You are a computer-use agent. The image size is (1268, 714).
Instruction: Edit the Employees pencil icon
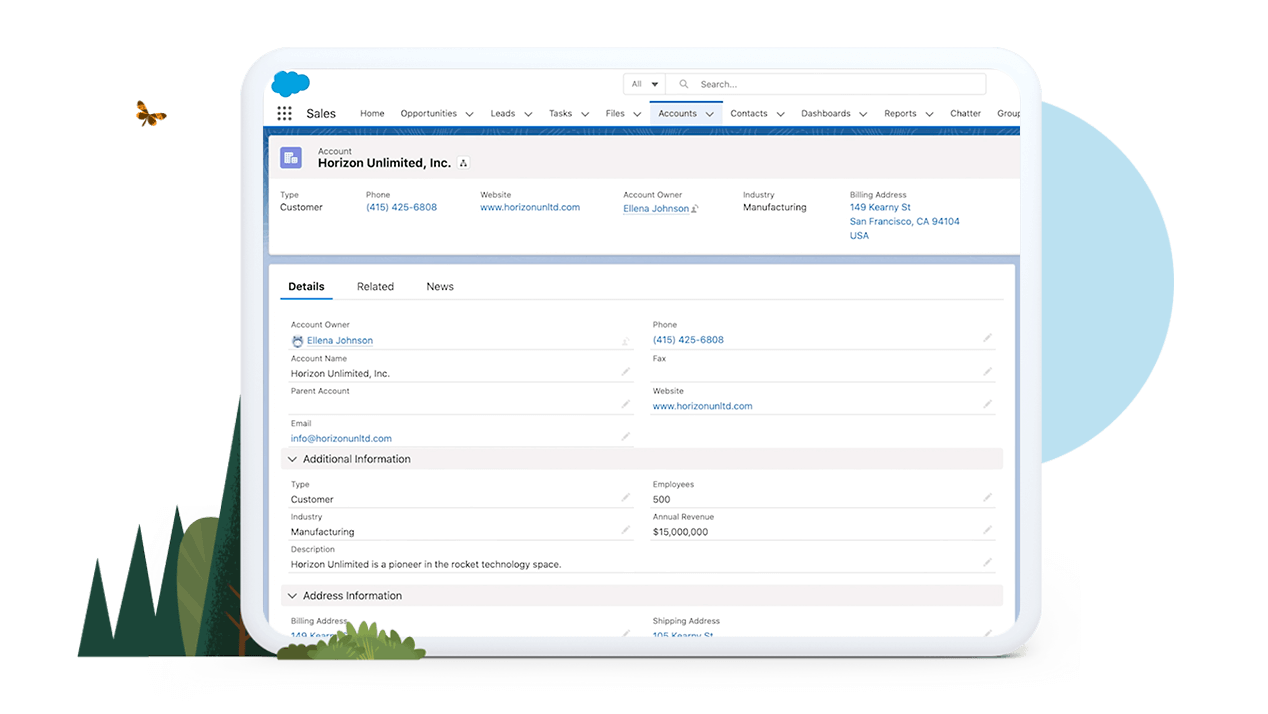coord(987,498)
